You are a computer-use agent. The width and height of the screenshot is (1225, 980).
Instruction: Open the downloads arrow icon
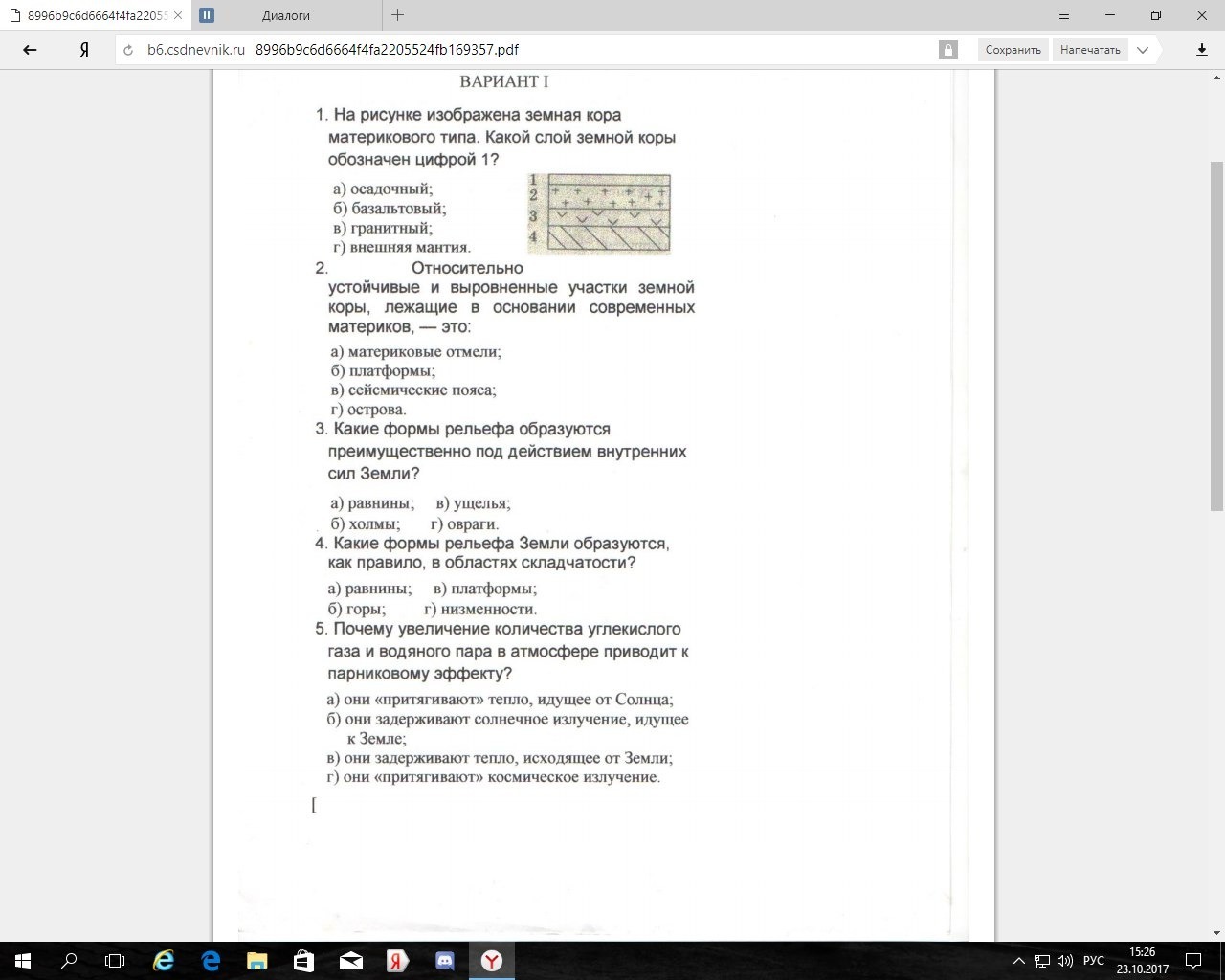1202,50
